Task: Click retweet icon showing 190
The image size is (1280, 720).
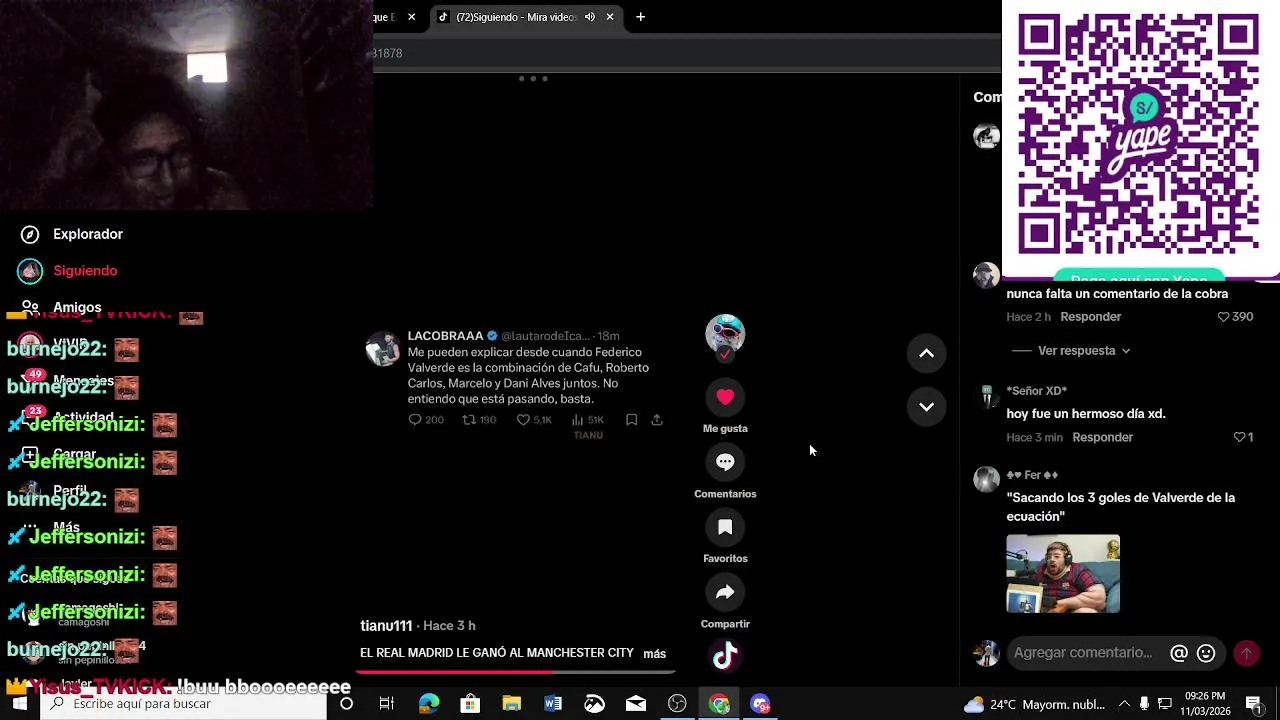Action: click(468, 420)
